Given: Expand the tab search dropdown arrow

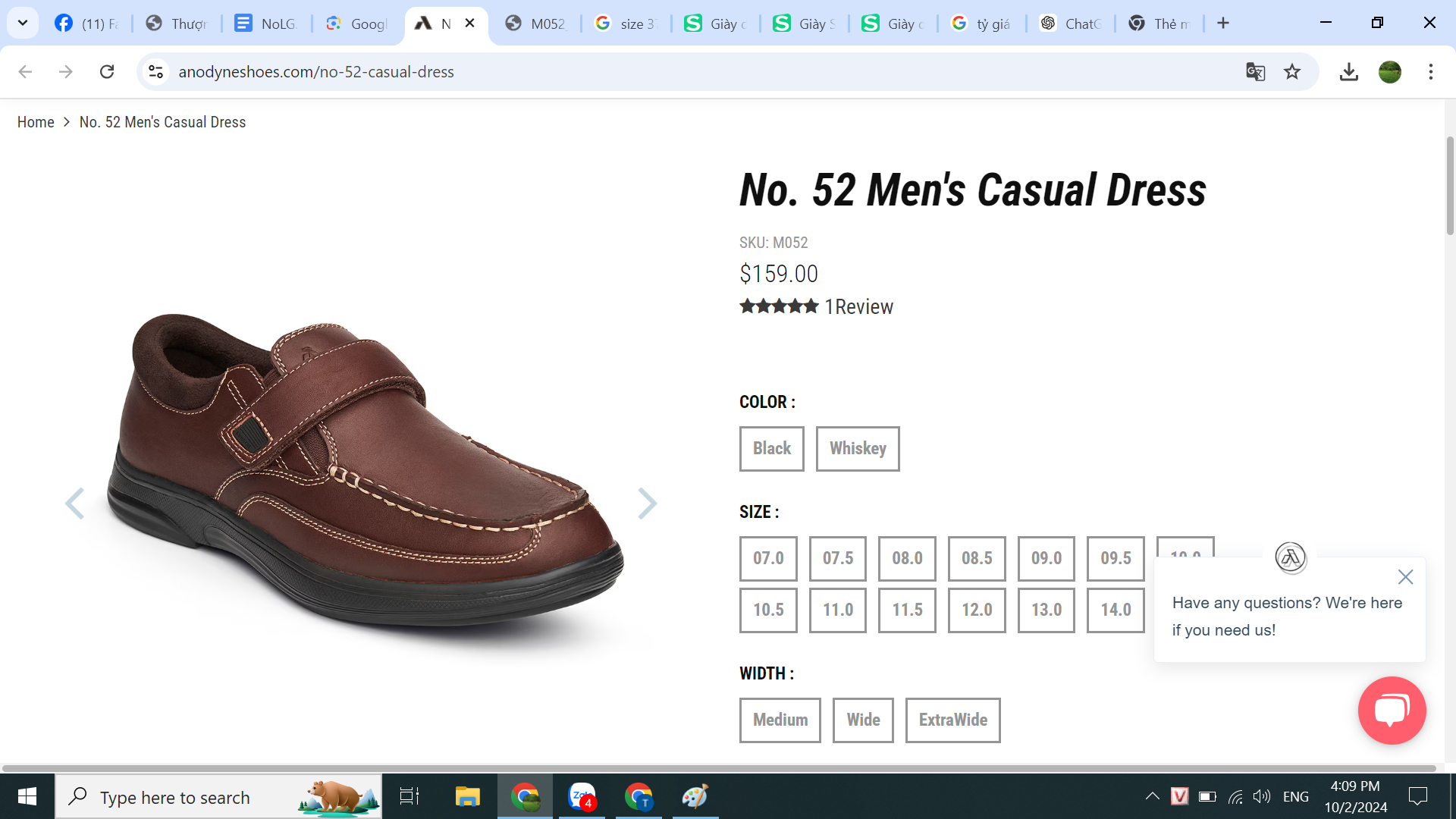Looking at the screenshot, I should [23, 23].
